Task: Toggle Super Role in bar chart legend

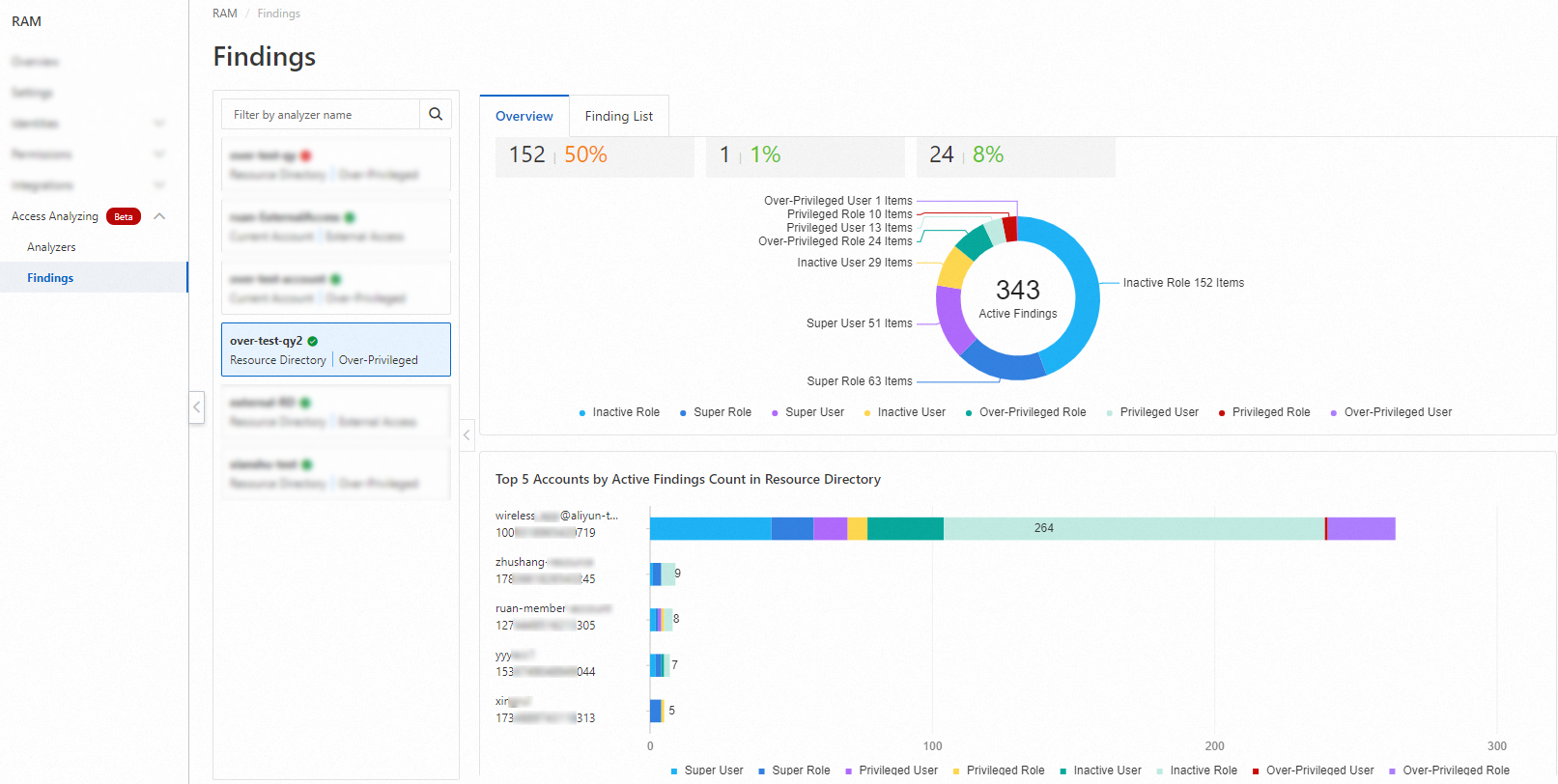Action: 794,770
